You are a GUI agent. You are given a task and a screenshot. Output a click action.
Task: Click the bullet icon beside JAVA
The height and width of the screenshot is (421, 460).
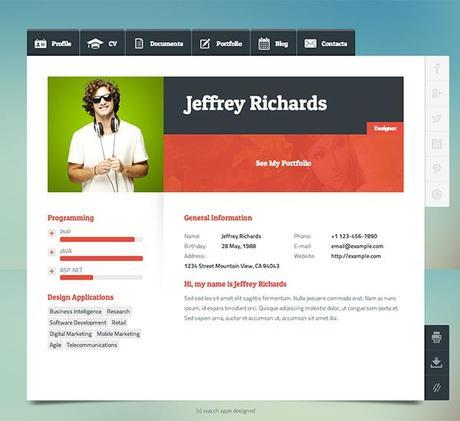pyautogui.click(x=52, y=252)
